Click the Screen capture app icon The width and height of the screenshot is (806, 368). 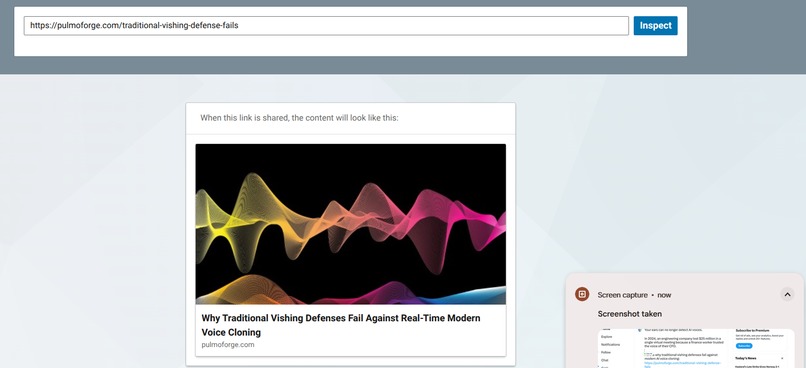582,295
